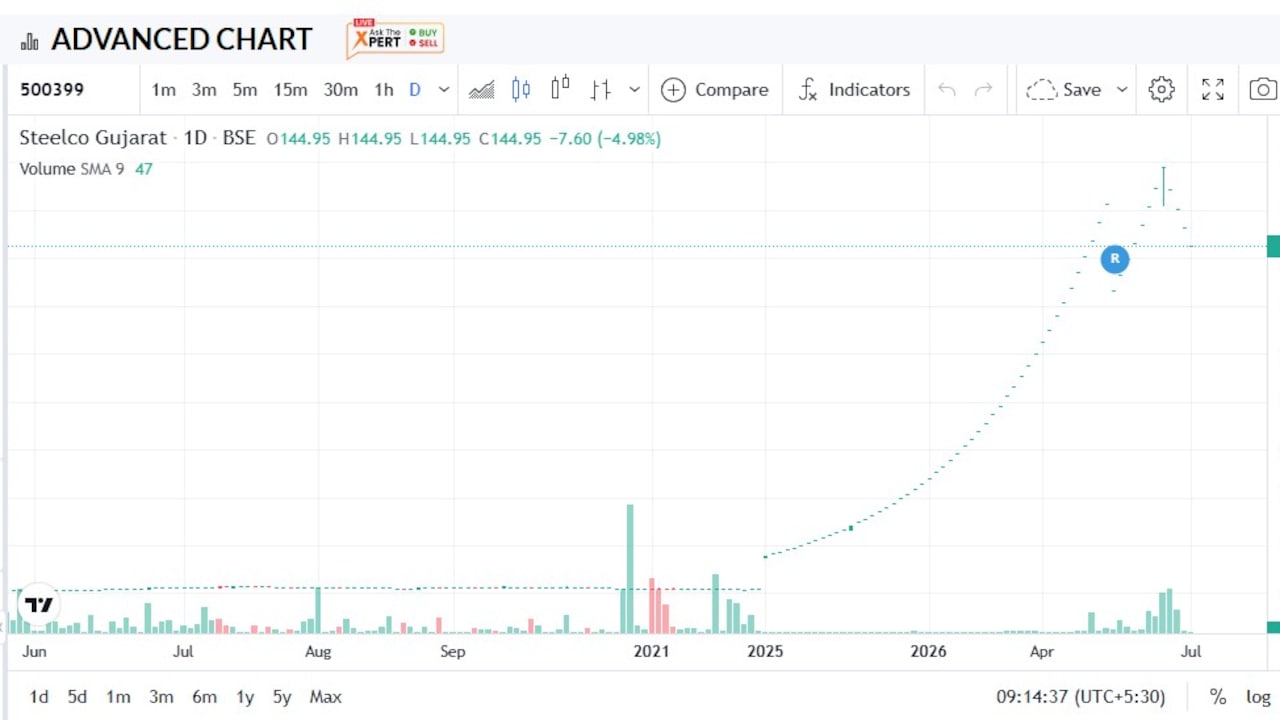Click the TradingView logo on chart
Viewport: 1280px width, 720px height.
click(39, 605)
